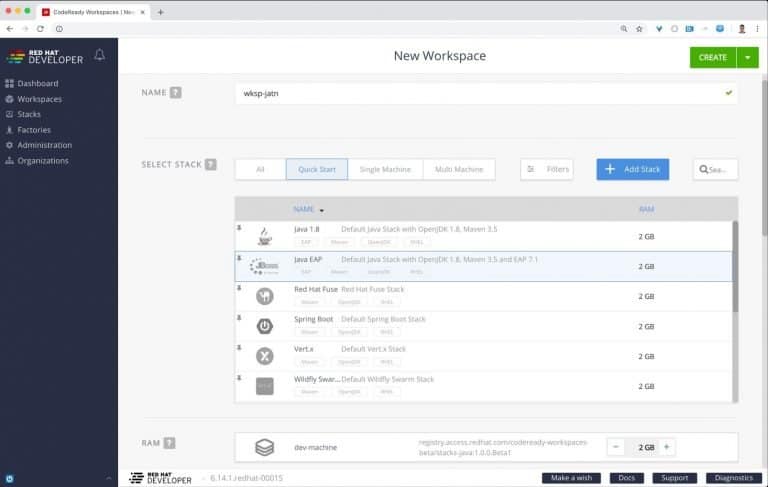The image size is (768, 487).
Task: Click the Red Hat Developer logo in sidebar
Action: point(45,57)
